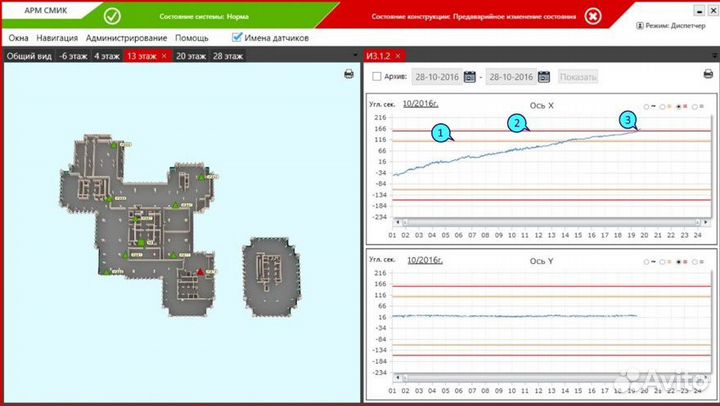Open the archive end date calendar

point(544,76)
